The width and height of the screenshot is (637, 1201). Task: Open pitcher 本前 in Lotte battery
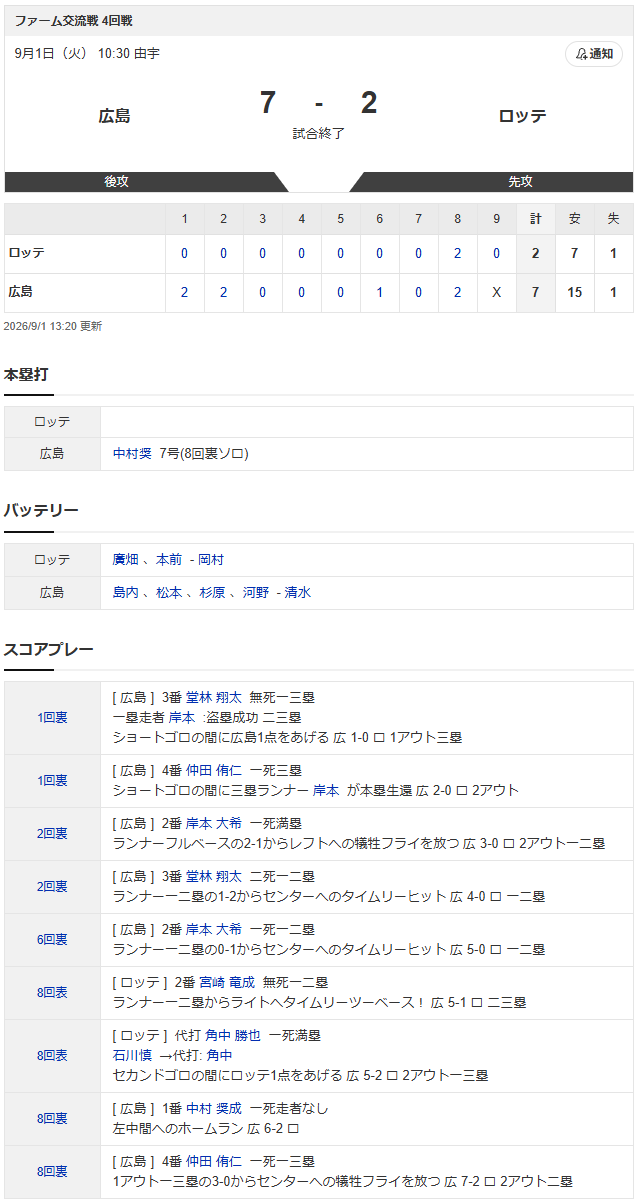coord(169,560)
